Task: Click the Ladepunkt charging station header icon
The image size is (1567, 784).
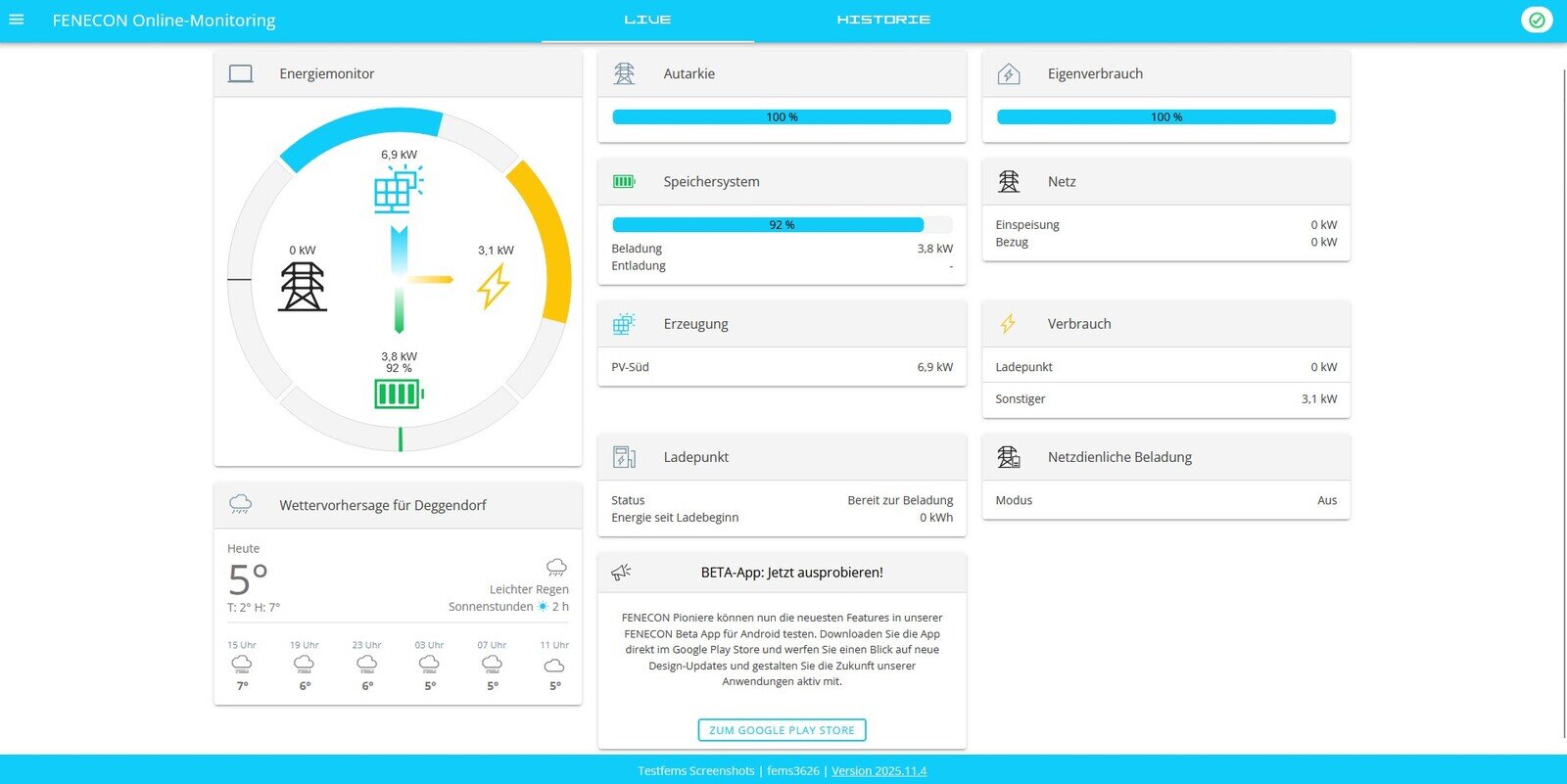Action: coord(624,457)
